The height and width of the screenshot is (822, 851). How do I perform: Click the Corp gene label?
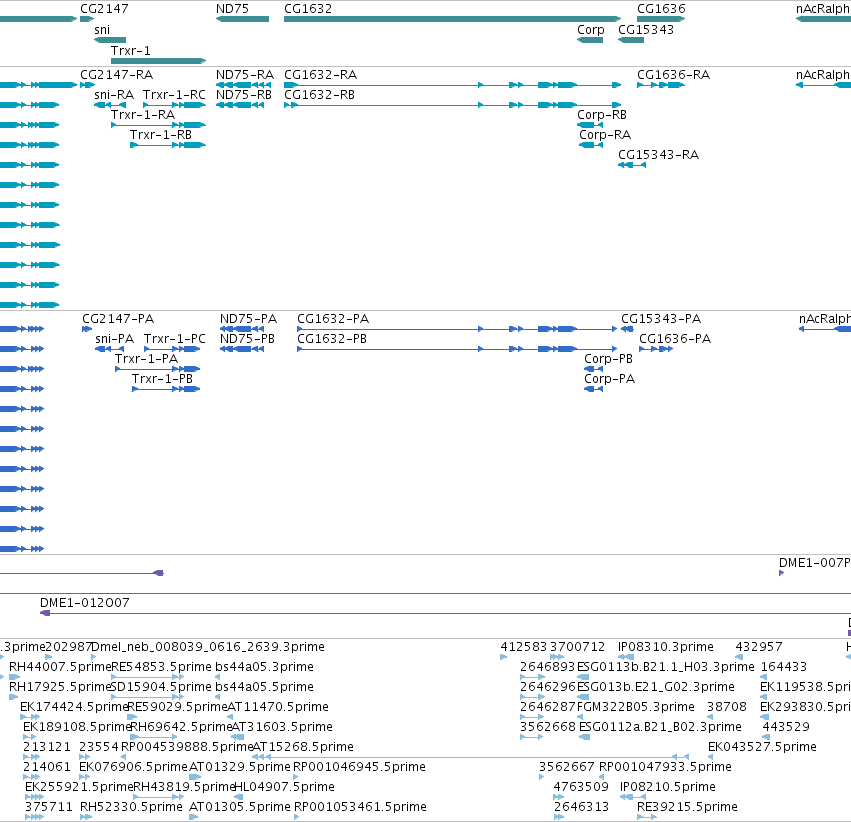[x=590, y=30]
